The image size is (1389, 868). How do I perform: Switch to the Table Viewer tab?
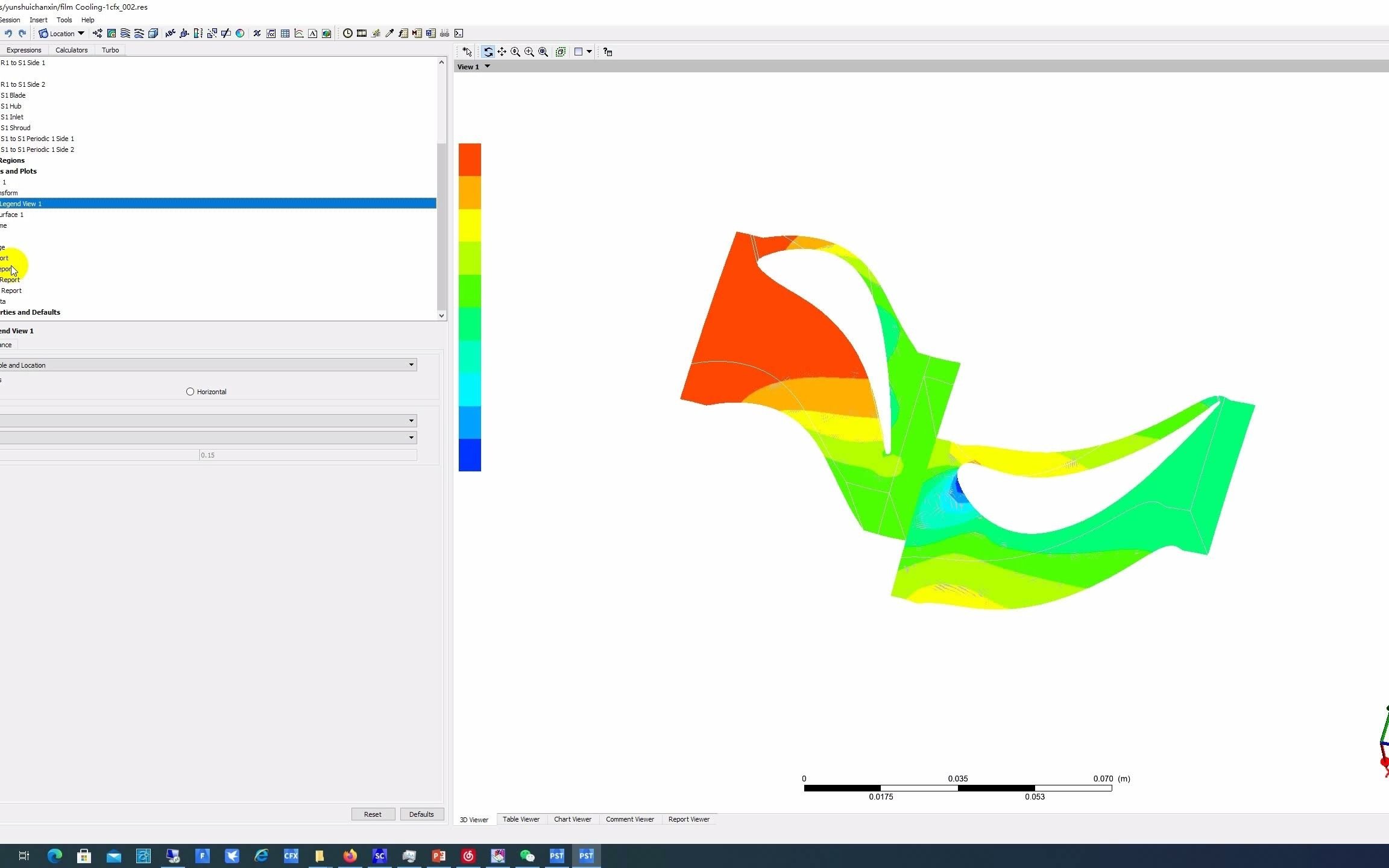(x=521, y=819)
